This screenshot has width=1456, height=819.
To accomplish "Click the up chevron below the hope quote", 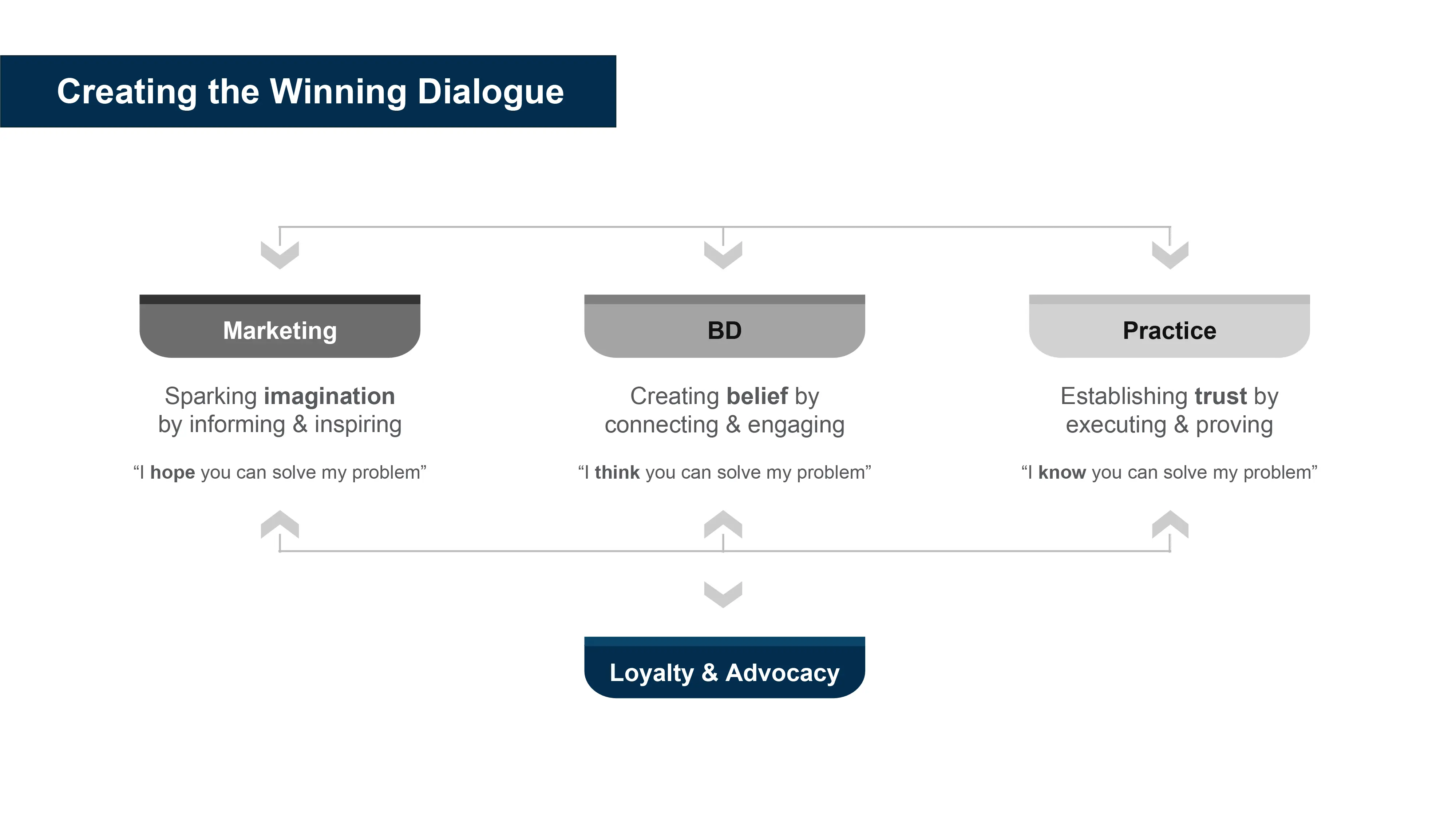I will pos(280,524).
